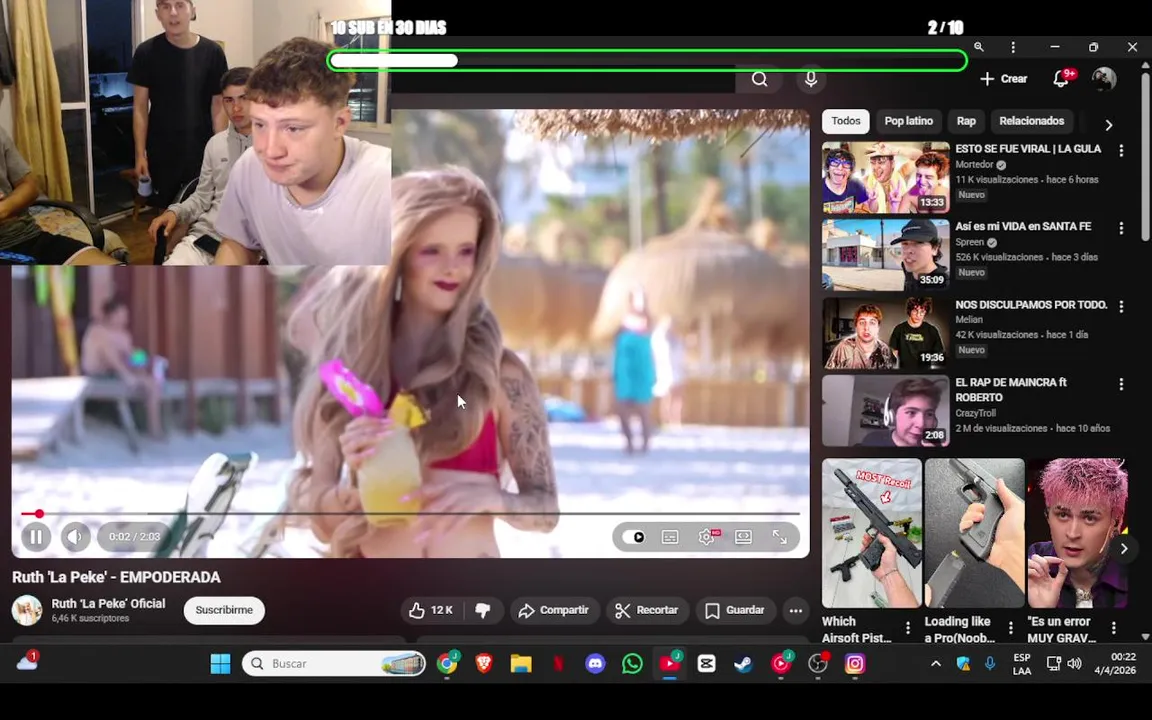Mute the video player volume
This screenshot has width=1152, height=720.
[x=75, y=537]
